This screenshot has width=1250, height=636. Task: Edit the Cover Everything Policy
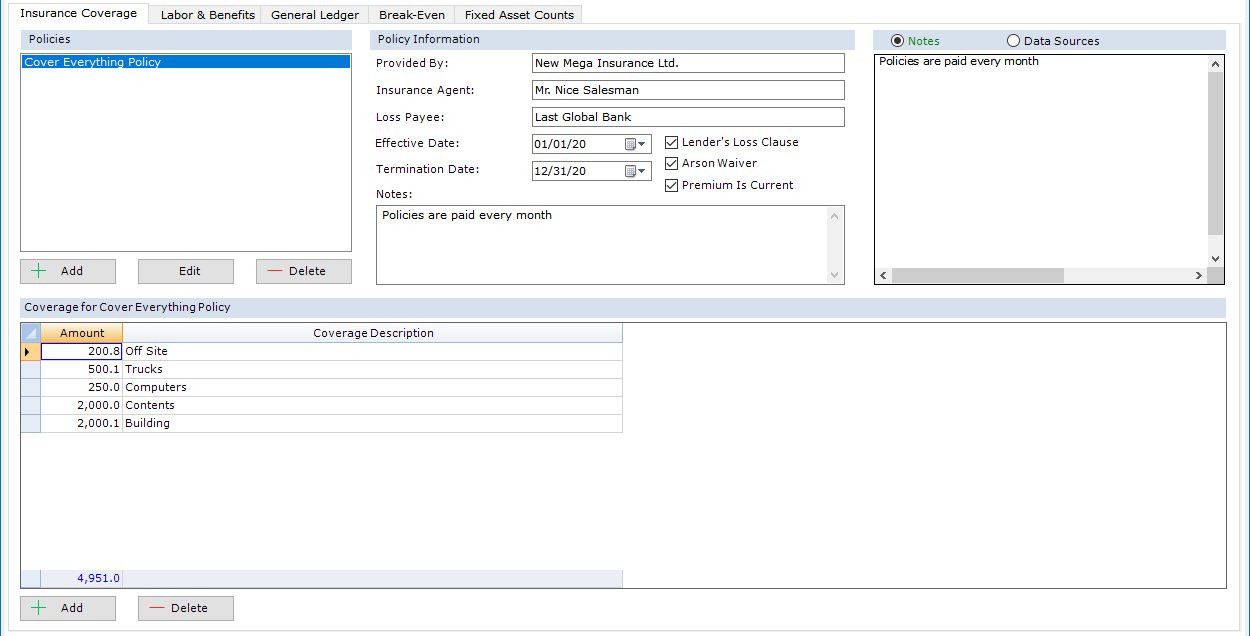[186, 271]
